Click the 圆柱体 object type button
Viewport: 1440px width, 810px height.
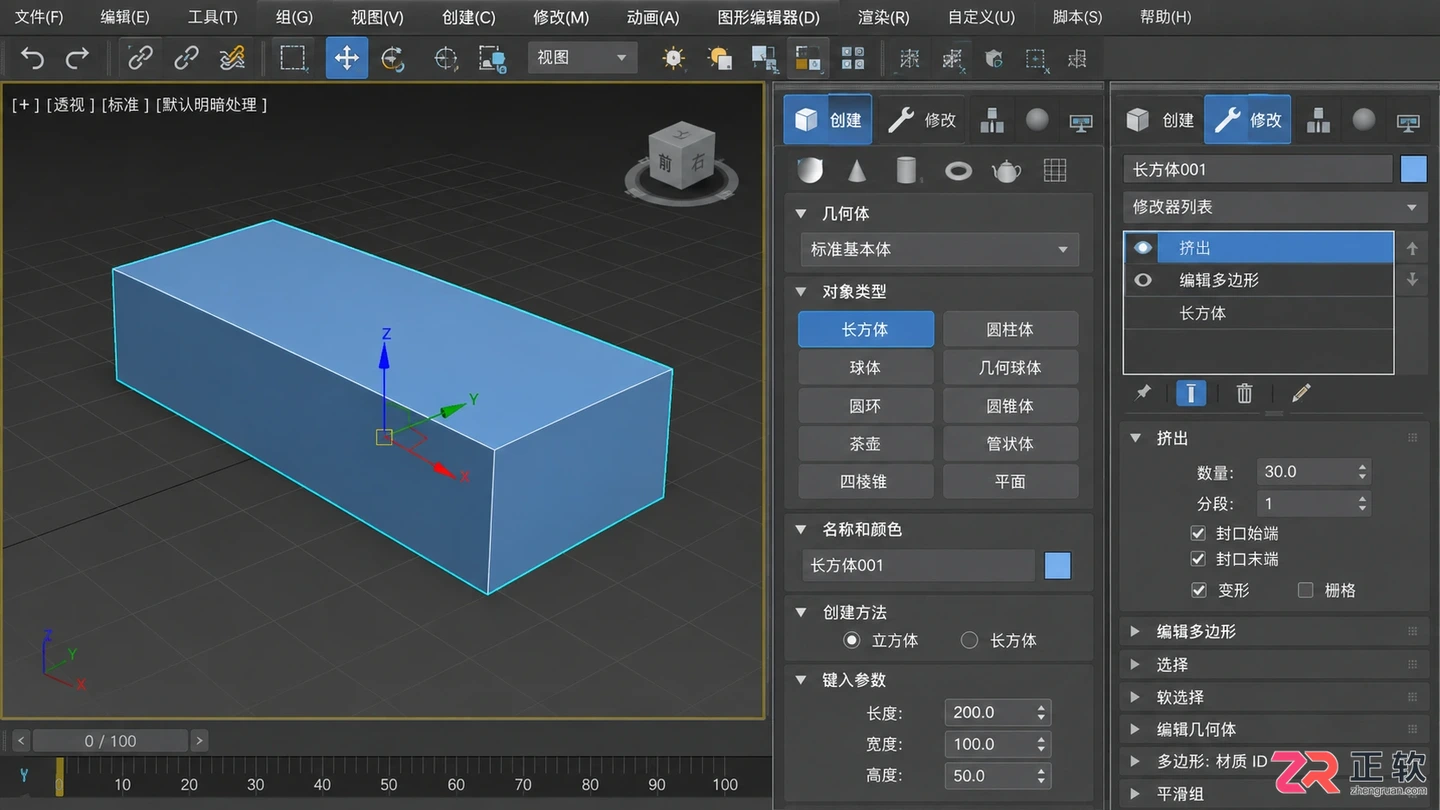(x=1010, y=329)
